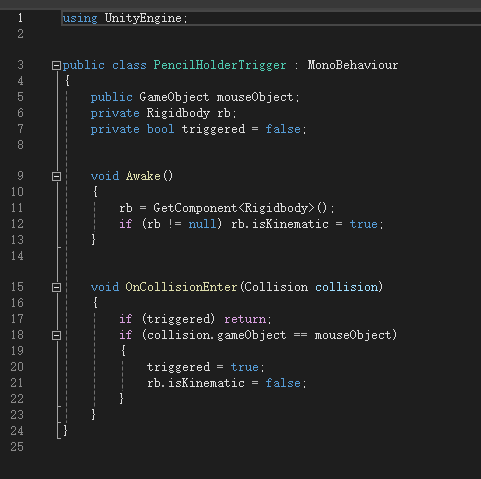Screen dimensions: 481x479
Task: Place cursor on MonoBehaviour base class
Action: click(353, 65)
